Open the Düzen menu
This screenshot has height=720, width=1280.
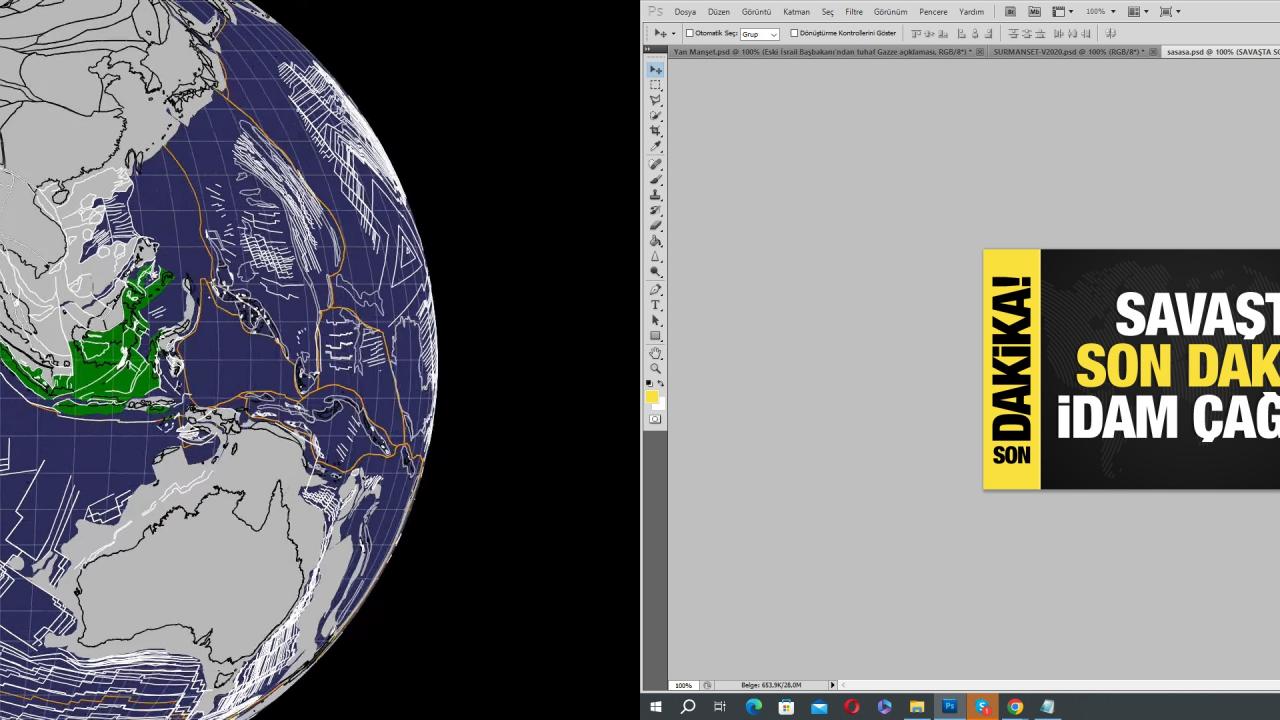click(x=719, y=12)
